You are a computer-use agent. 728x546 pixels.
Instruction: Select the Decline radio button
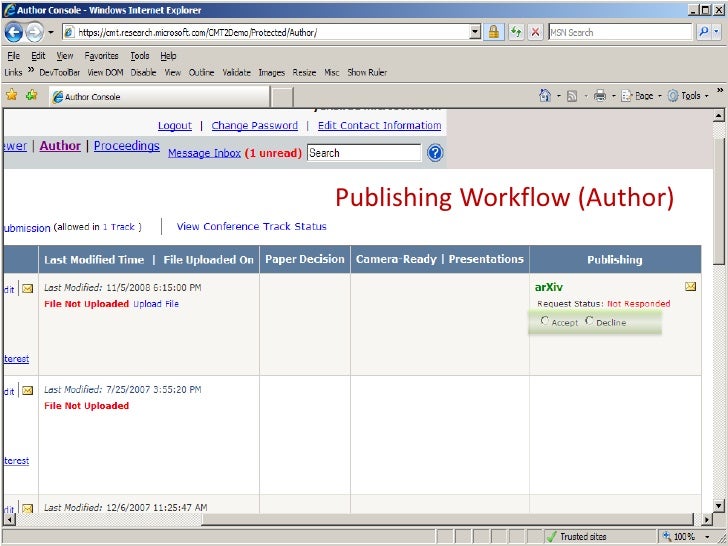(x=589, y=321)
